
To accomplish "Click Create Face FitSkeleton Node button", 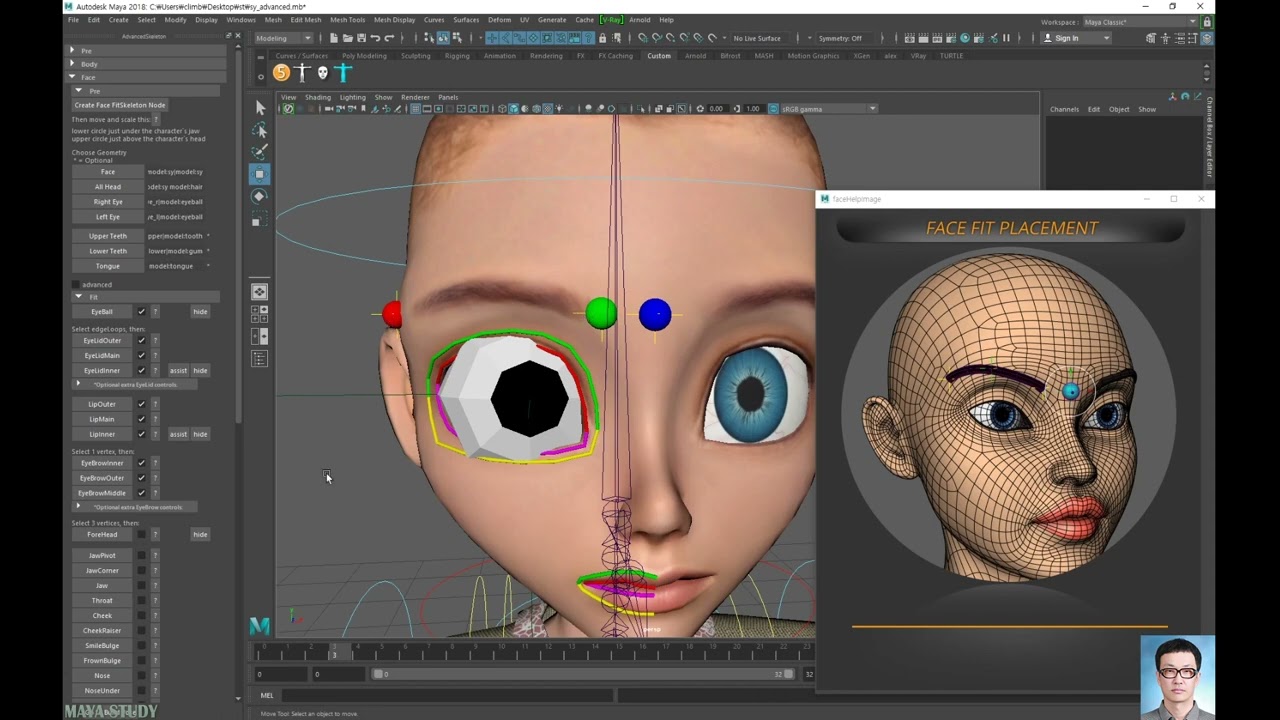I will coord(120,105).
